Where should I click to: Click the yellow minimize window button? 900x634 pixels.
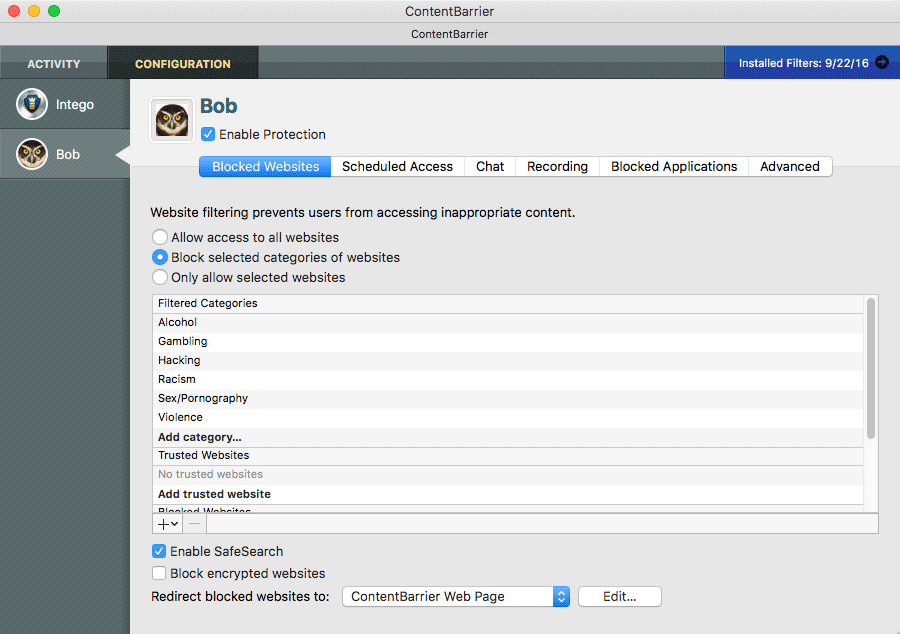34,11
